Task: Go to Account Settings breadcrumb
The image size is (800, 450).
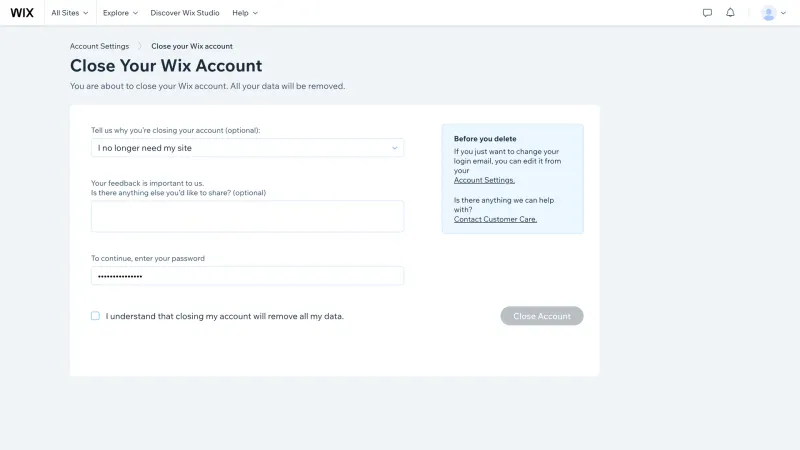Action: click(x=99, y=46)
